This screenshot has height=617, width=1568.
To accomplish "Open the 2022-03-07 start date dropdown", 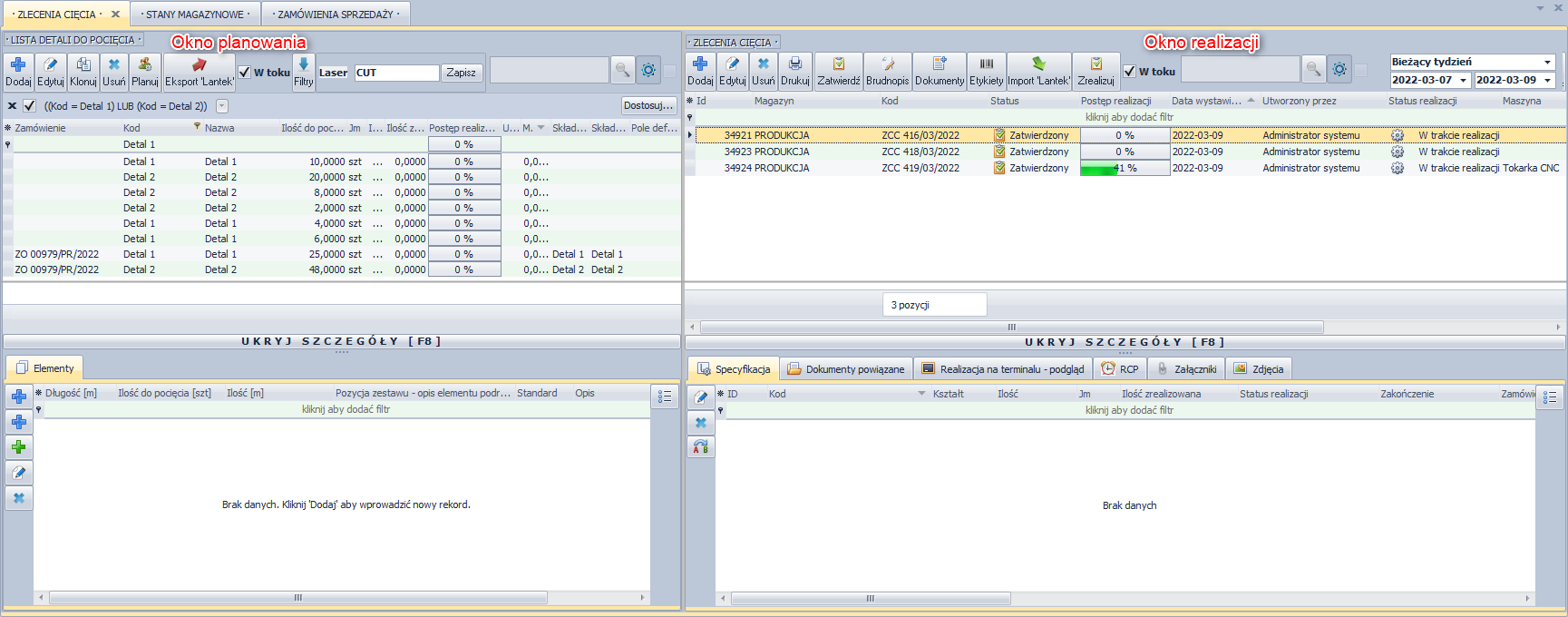I will point(1463,81).
